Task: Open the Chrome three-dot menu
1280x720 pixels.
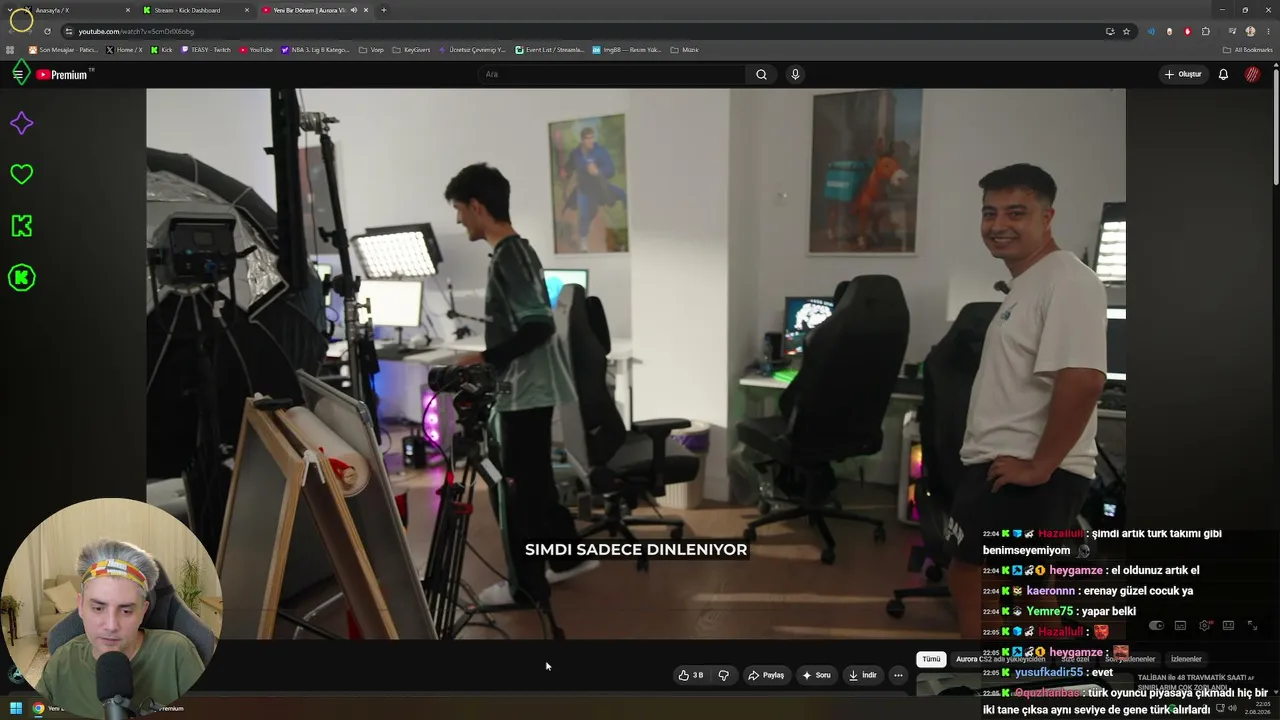Action: click(1266, 31)
